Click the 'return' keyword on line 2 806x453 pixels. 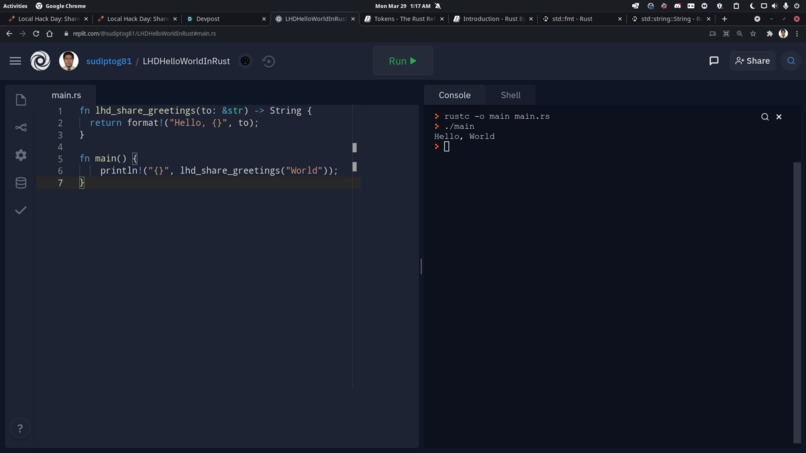[x=105, y=123]
